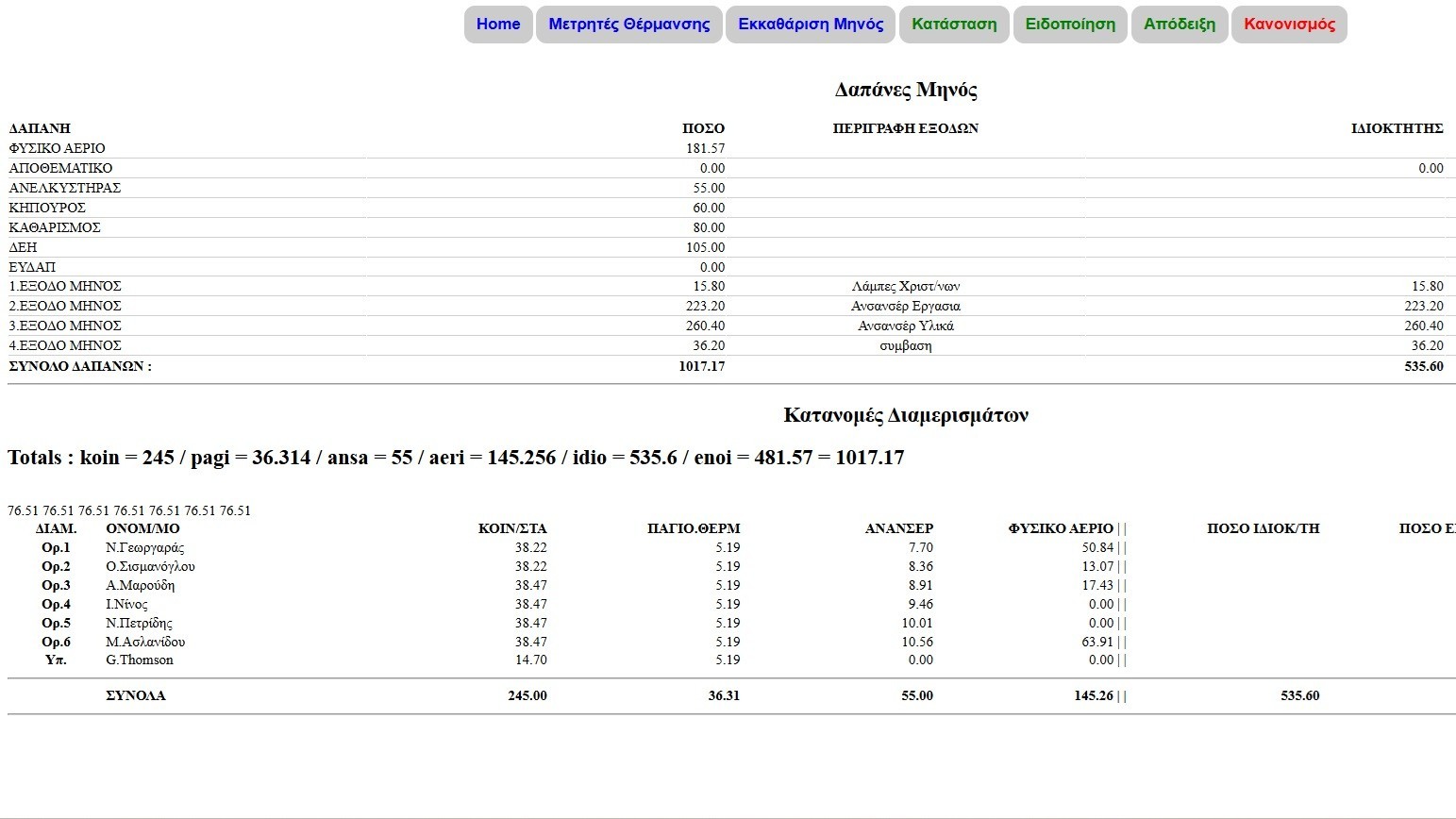Go to Εκκαθάριση Μηνός
Screen dimensions: 1456x819
point(811,25)
